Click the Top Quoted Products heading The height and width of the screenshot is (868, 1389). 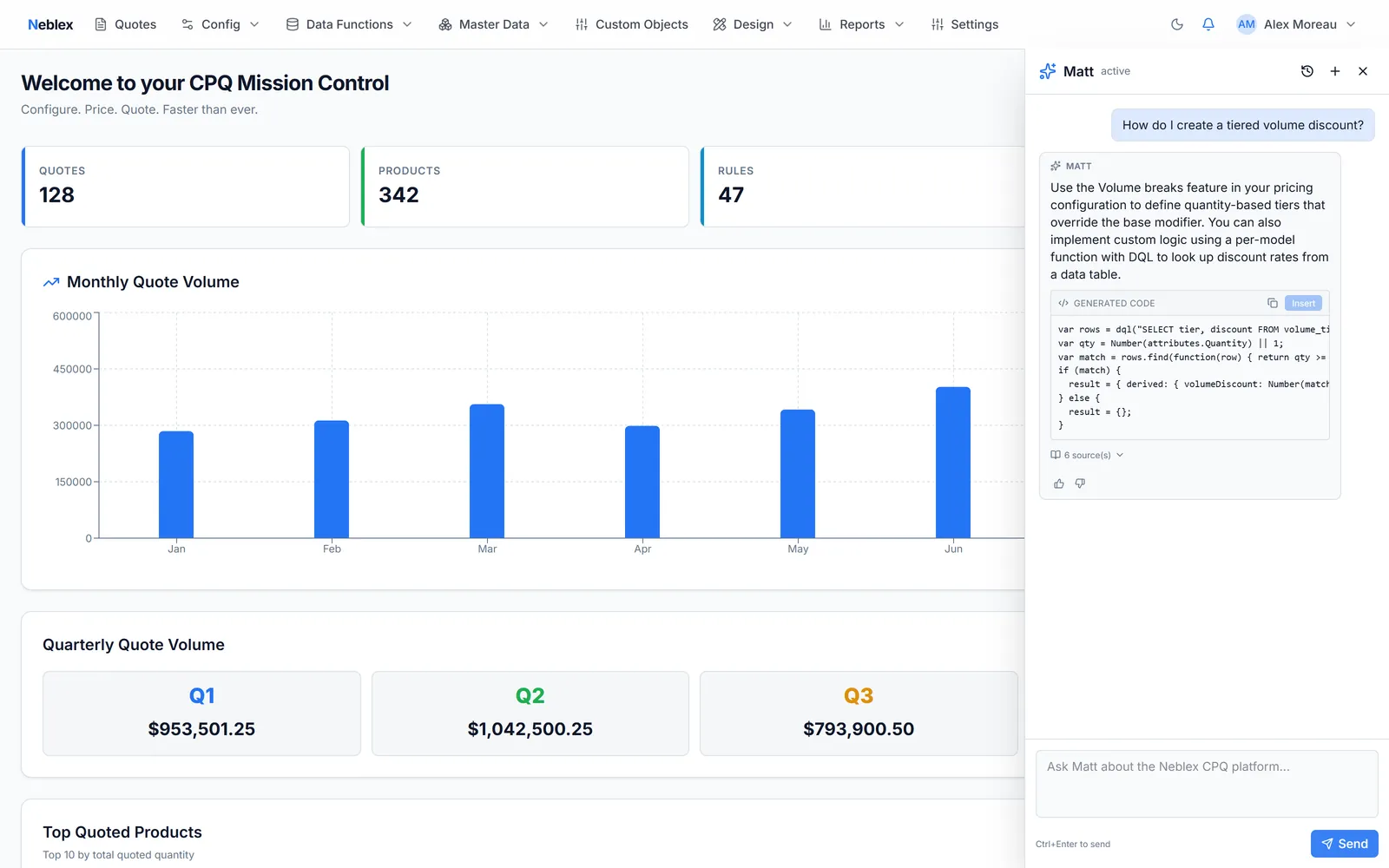122,832
